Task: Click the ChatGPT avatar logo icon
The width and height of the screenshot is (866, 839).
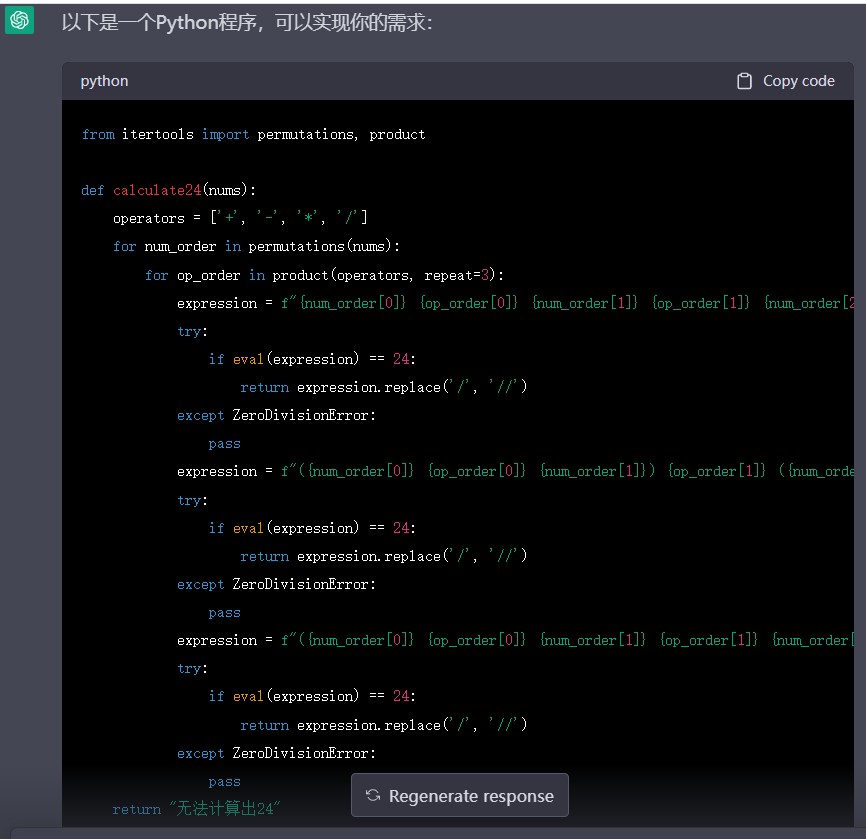Action: tap(19, 20)
